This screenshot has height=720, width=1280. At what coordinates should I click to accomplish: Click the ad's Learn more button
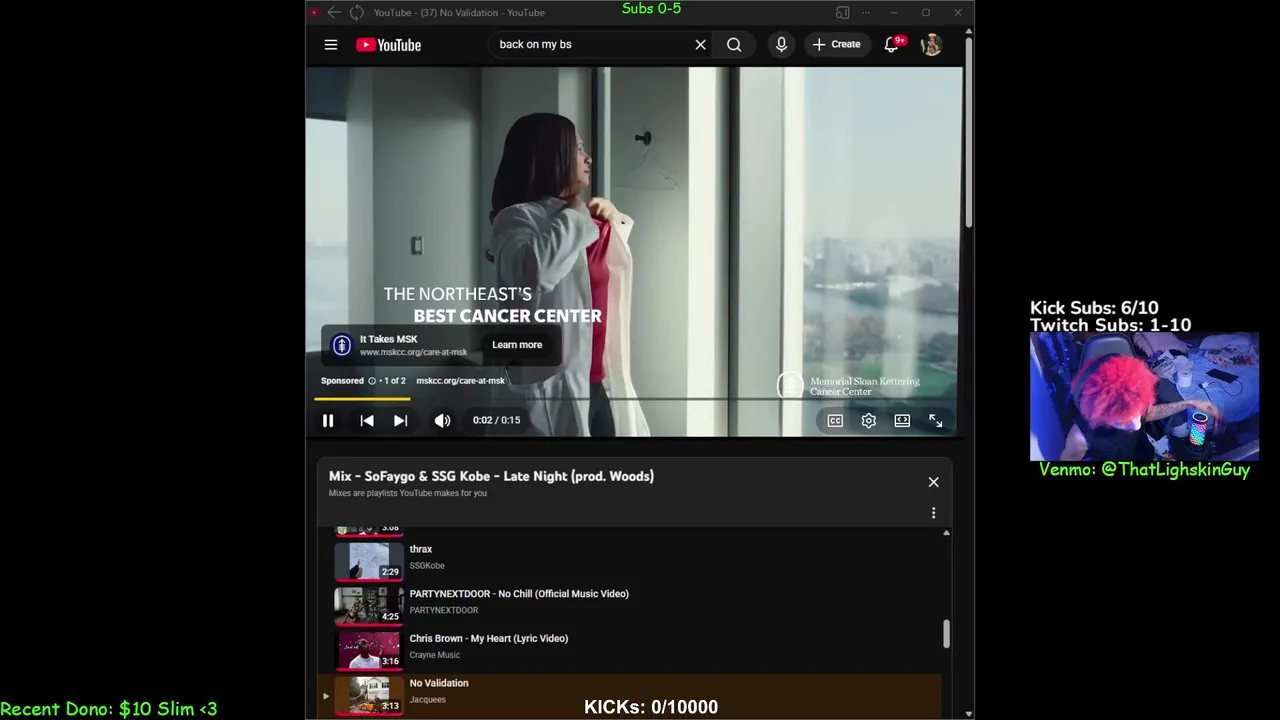click(x=517, y=345)
